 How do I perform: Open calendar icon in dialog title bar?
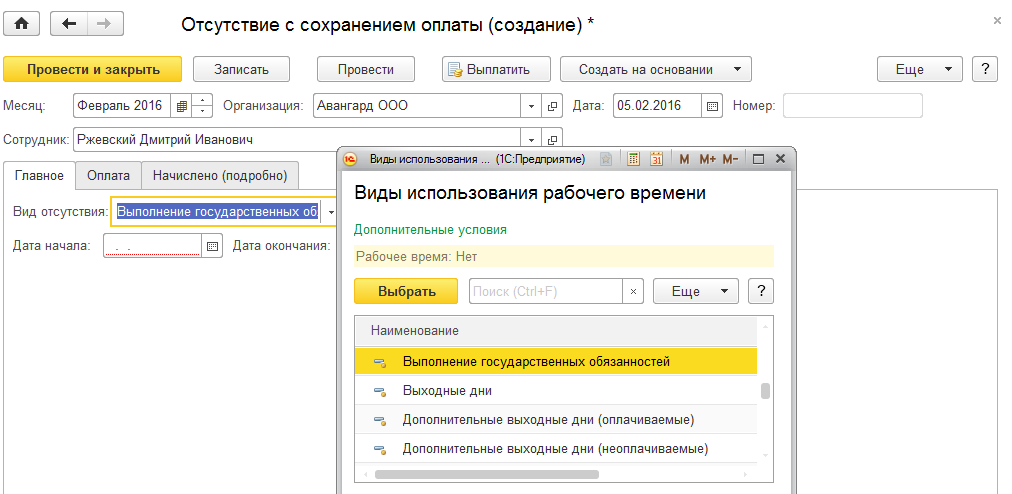[x=657, y=159]
